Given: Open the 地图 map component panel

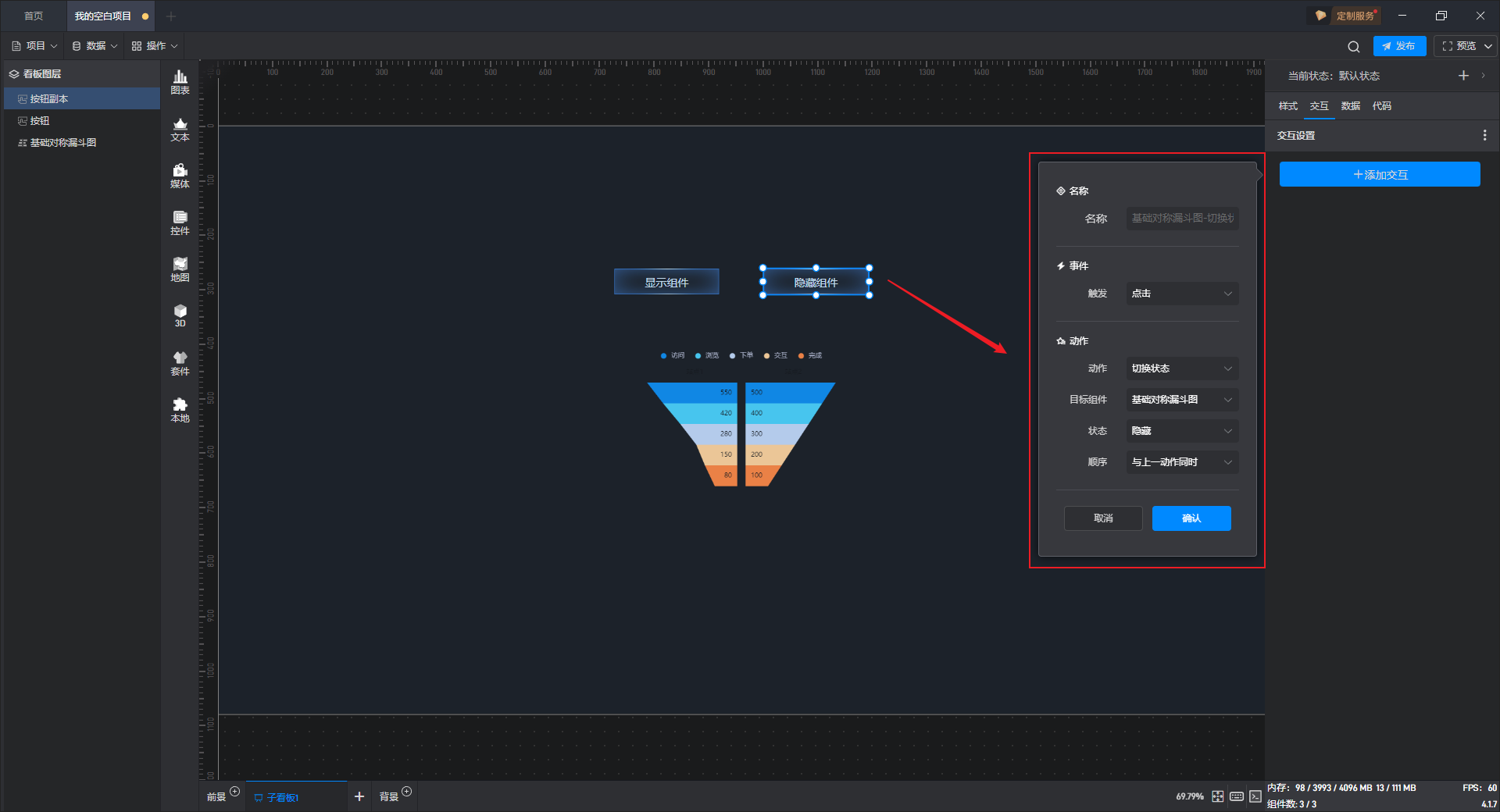Looking at the screenshot, I should 180,269.
